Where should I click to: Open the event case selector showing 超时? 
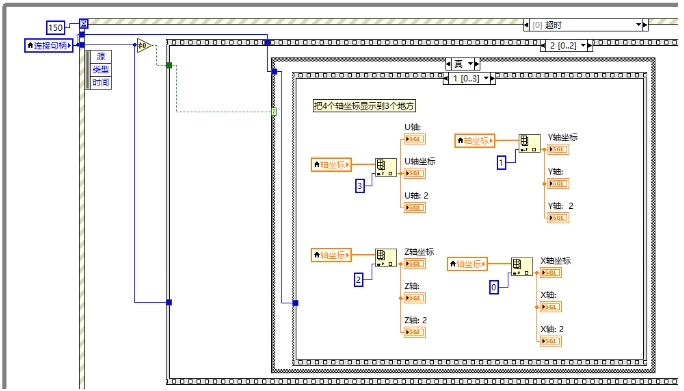[585, 25]
